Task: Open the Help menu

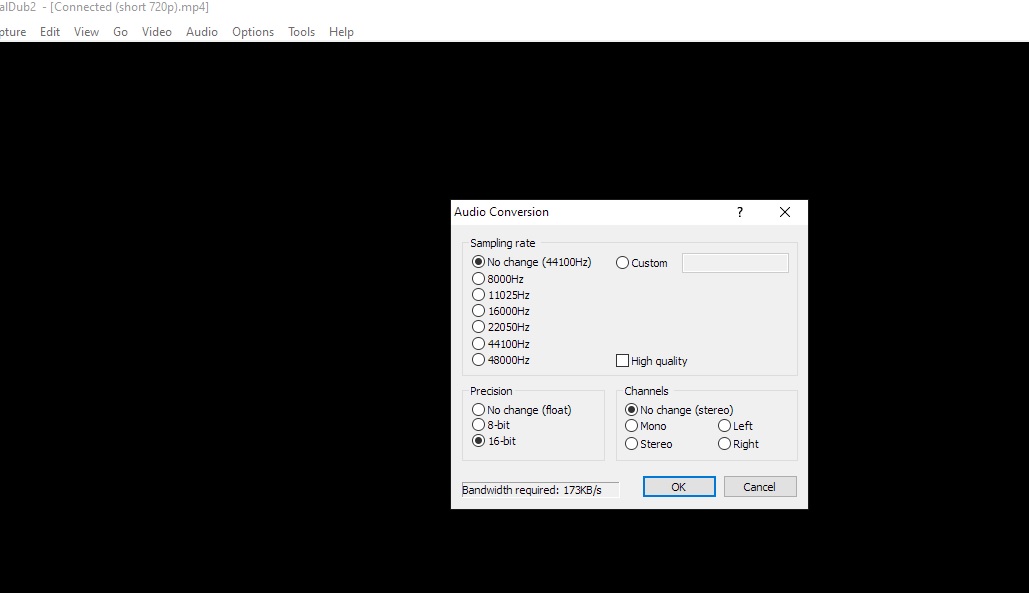Action: click(341, 31)
